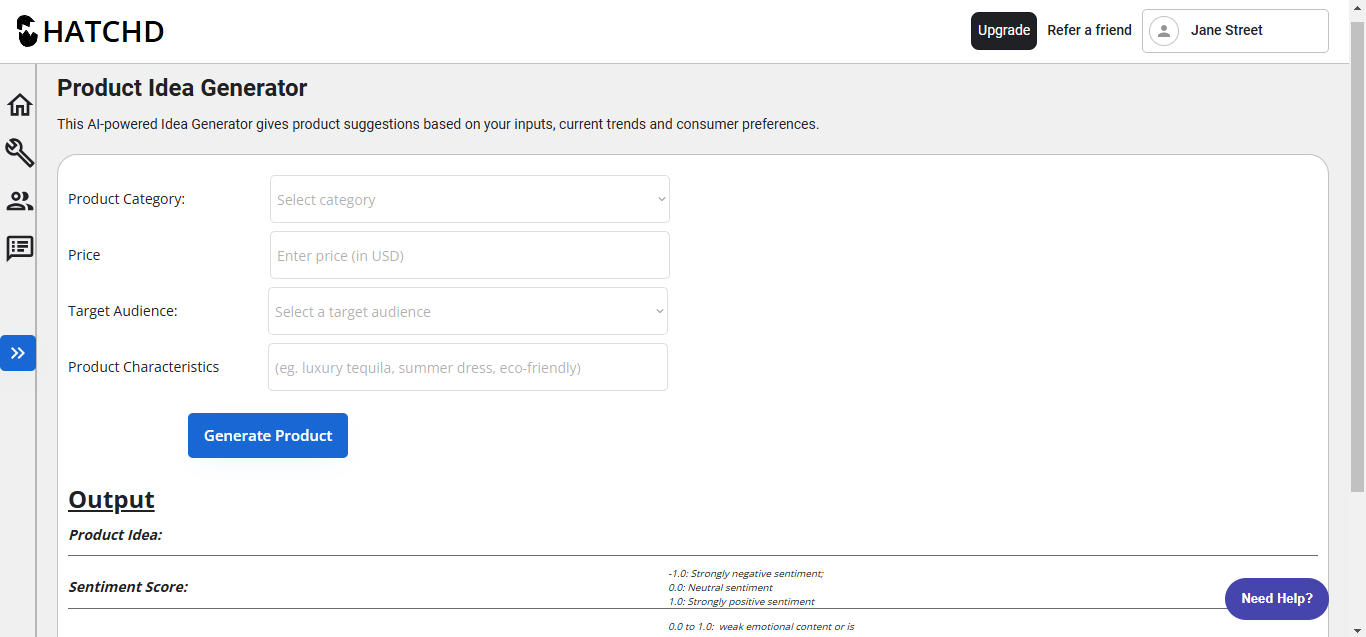Open the people icon in sidebar

pyautogui.click(x=20, y=201)
